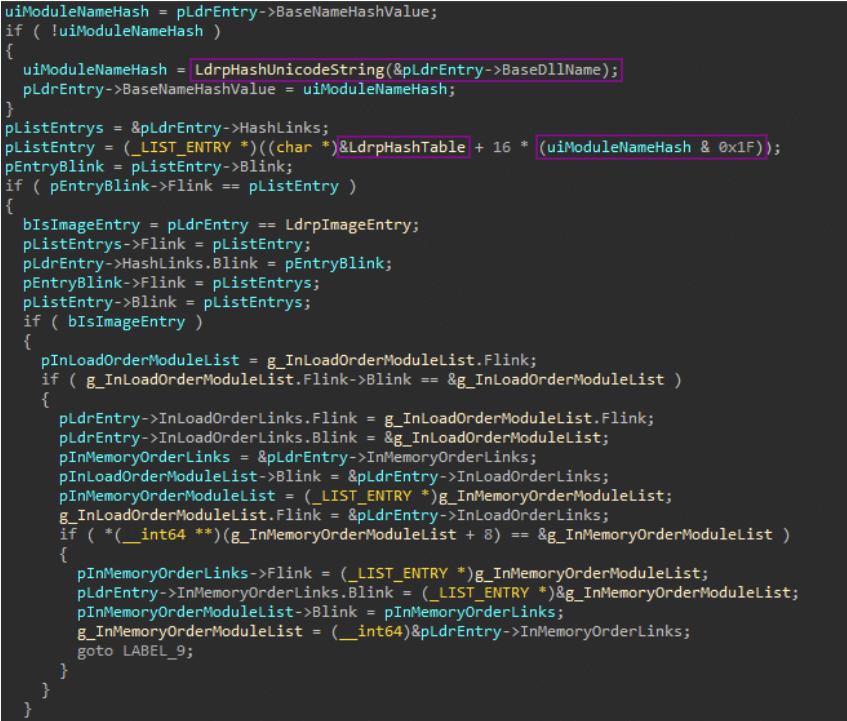847x721 pixels.
Task: Select HashLinks in the pListEntrys assignment
Action: click(240, 128)
